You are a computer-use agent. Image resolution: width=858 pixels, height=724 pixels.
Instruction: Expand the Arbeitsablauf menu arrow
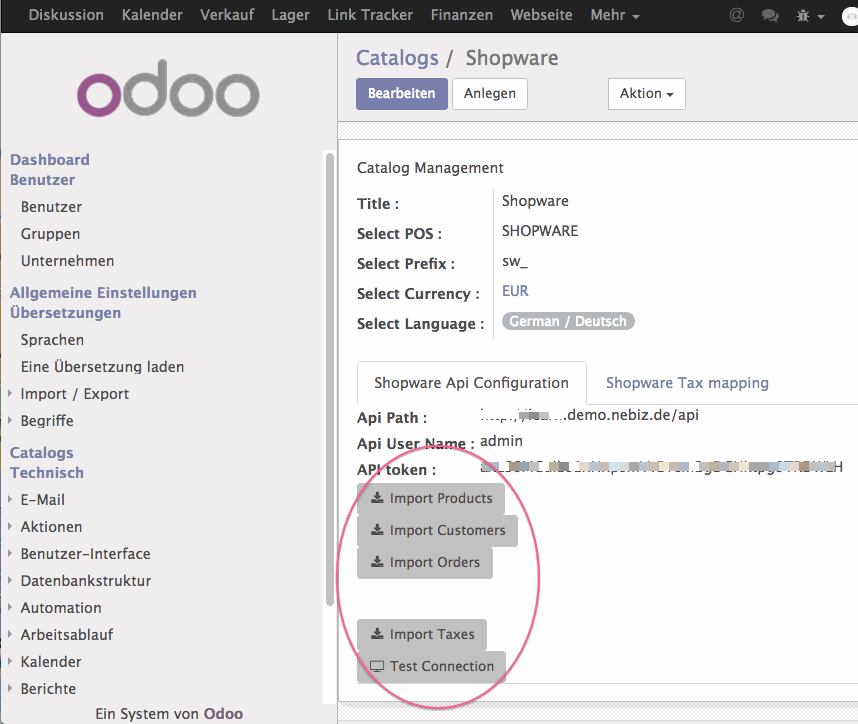[10, 634]
